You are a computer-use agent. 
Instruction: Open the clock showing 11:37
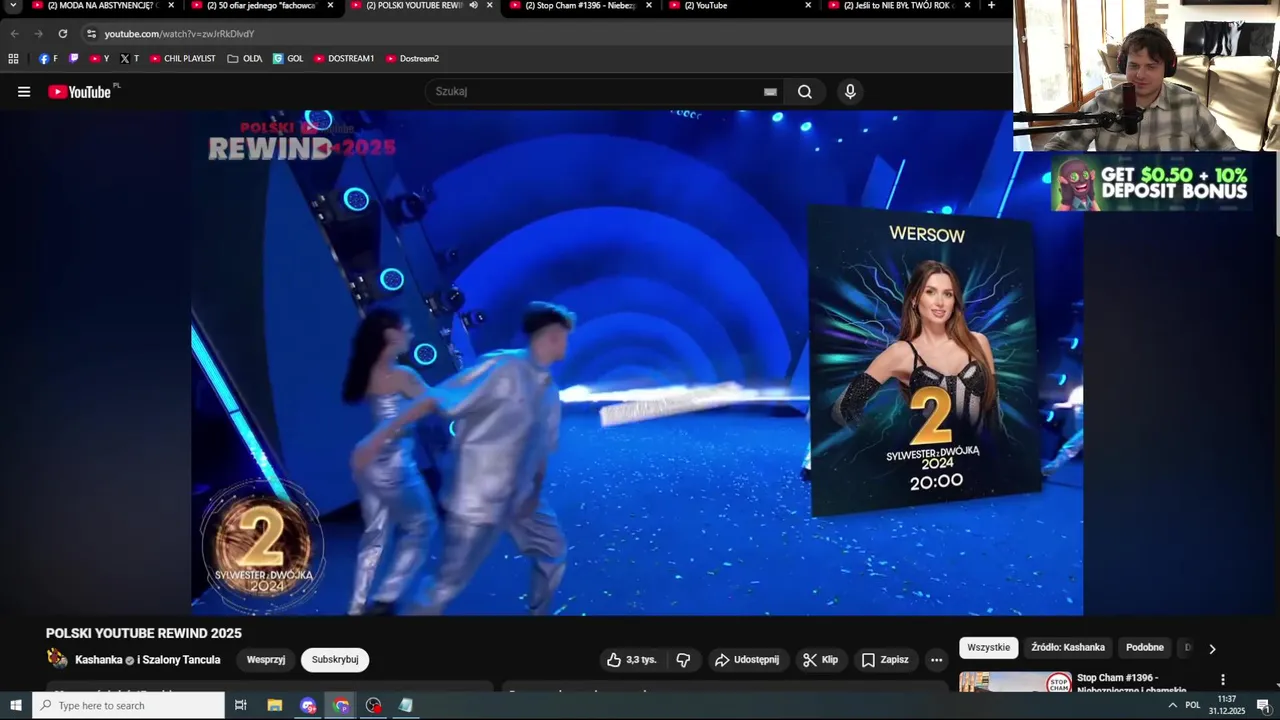(x=1227, y=705)
